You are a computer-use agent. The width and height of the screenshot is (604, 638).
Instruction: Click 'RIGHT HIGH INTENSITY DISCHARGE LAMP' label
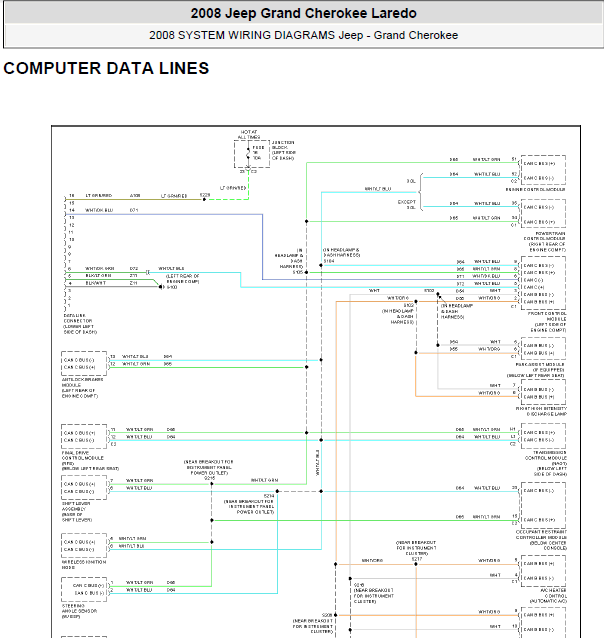pos(541,411)
